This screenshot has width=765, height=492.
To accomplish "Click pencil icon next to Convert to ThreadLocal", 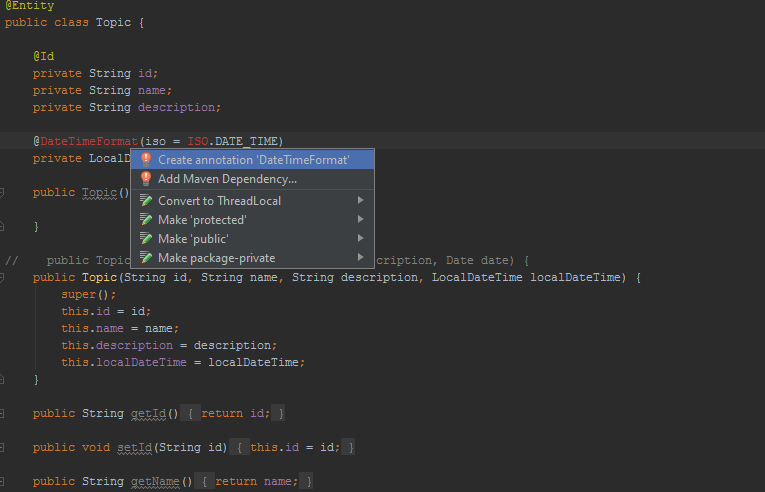I will [x=145, y=200].
